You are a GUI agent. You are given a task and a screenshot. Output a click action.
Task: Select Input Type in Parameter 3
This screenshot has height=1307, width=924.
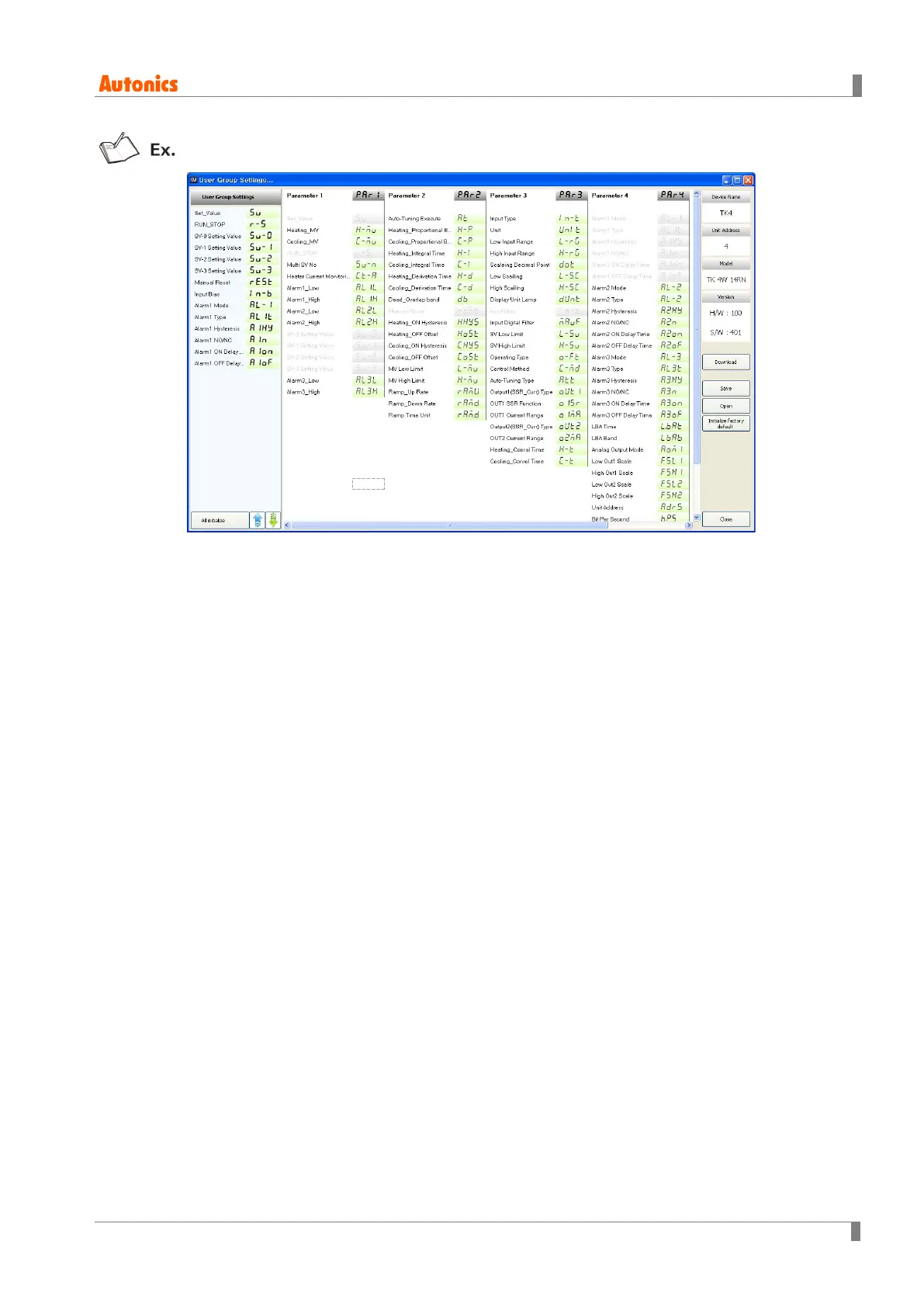coord(538,219)
